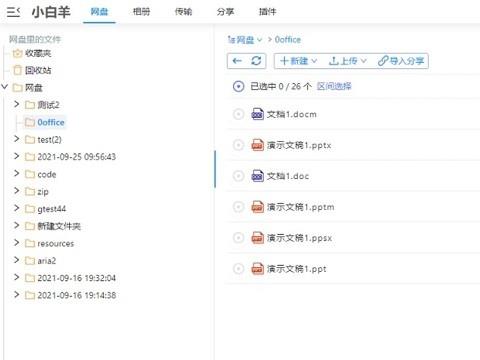
Task: Select tree item 2021-09-16 19:14:38
Action: click(x=77, y=295)
